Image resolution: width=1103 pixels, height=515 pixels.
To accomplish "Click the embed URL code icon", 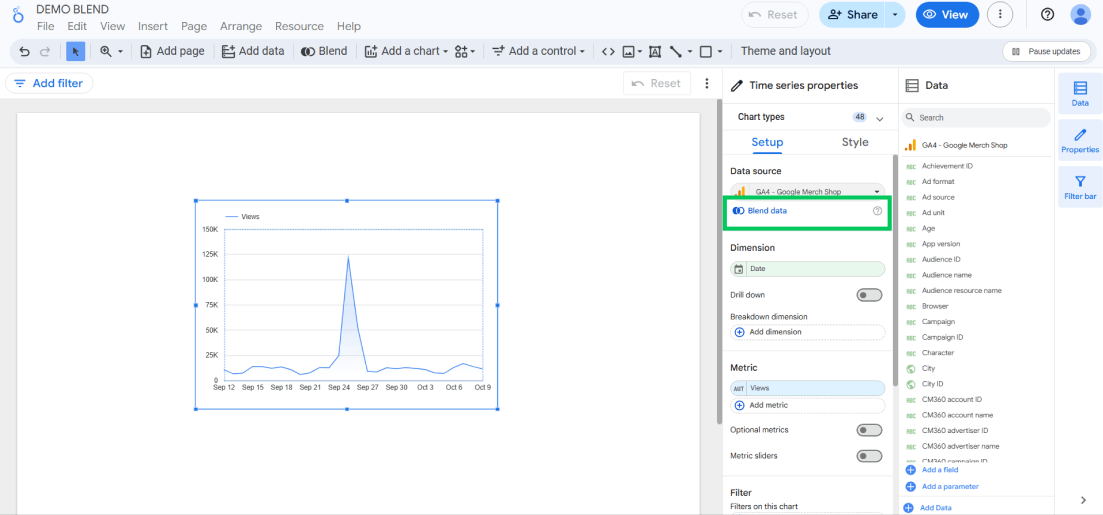I will tap(607, 51).
